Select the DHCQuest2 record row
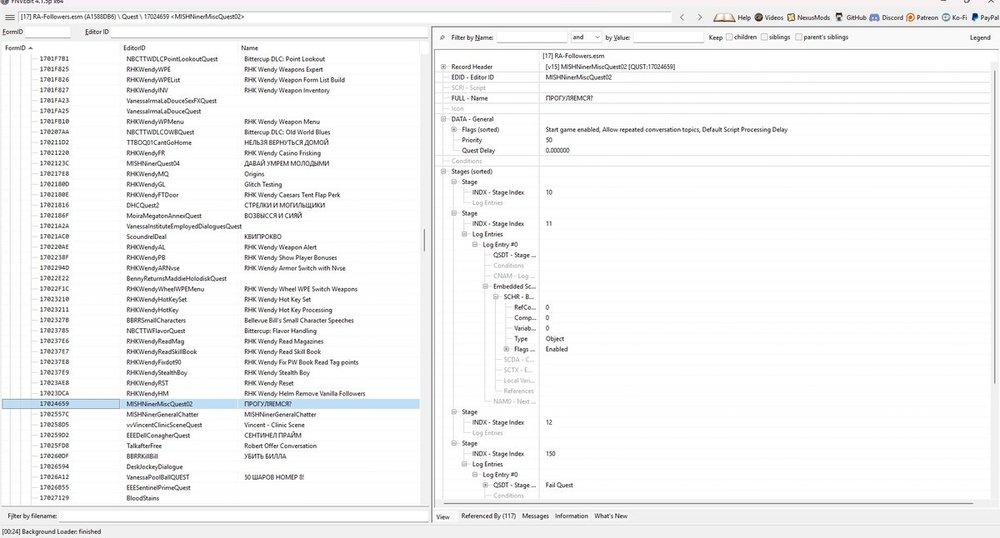The height and width of the screenshot is (538, 1000). [210, 205]
